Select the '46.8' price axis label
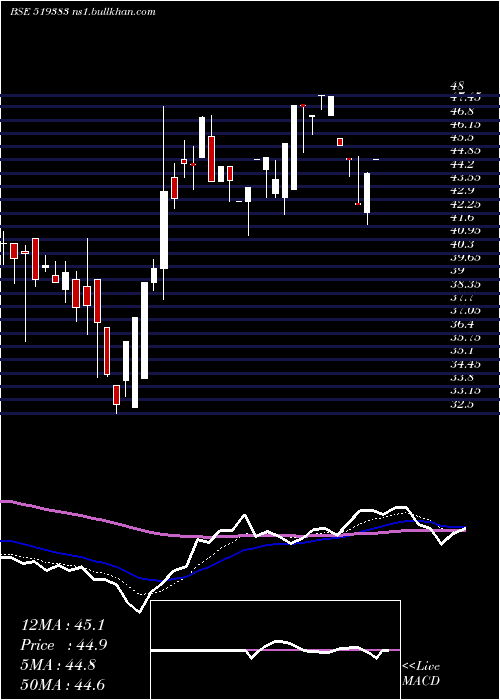 coord(462,111)
